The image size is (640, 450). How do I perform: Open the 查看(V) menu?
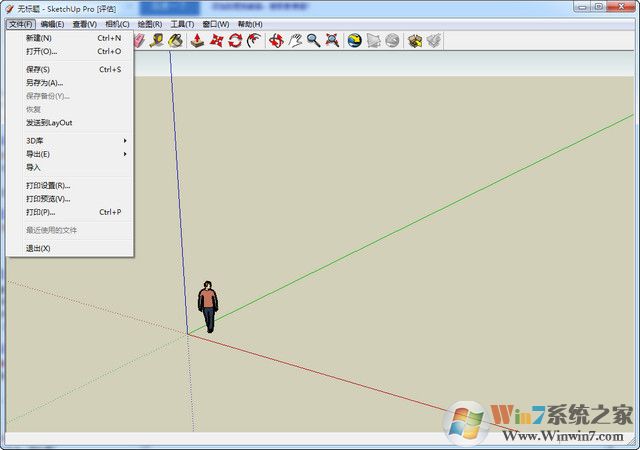[85, 24]
